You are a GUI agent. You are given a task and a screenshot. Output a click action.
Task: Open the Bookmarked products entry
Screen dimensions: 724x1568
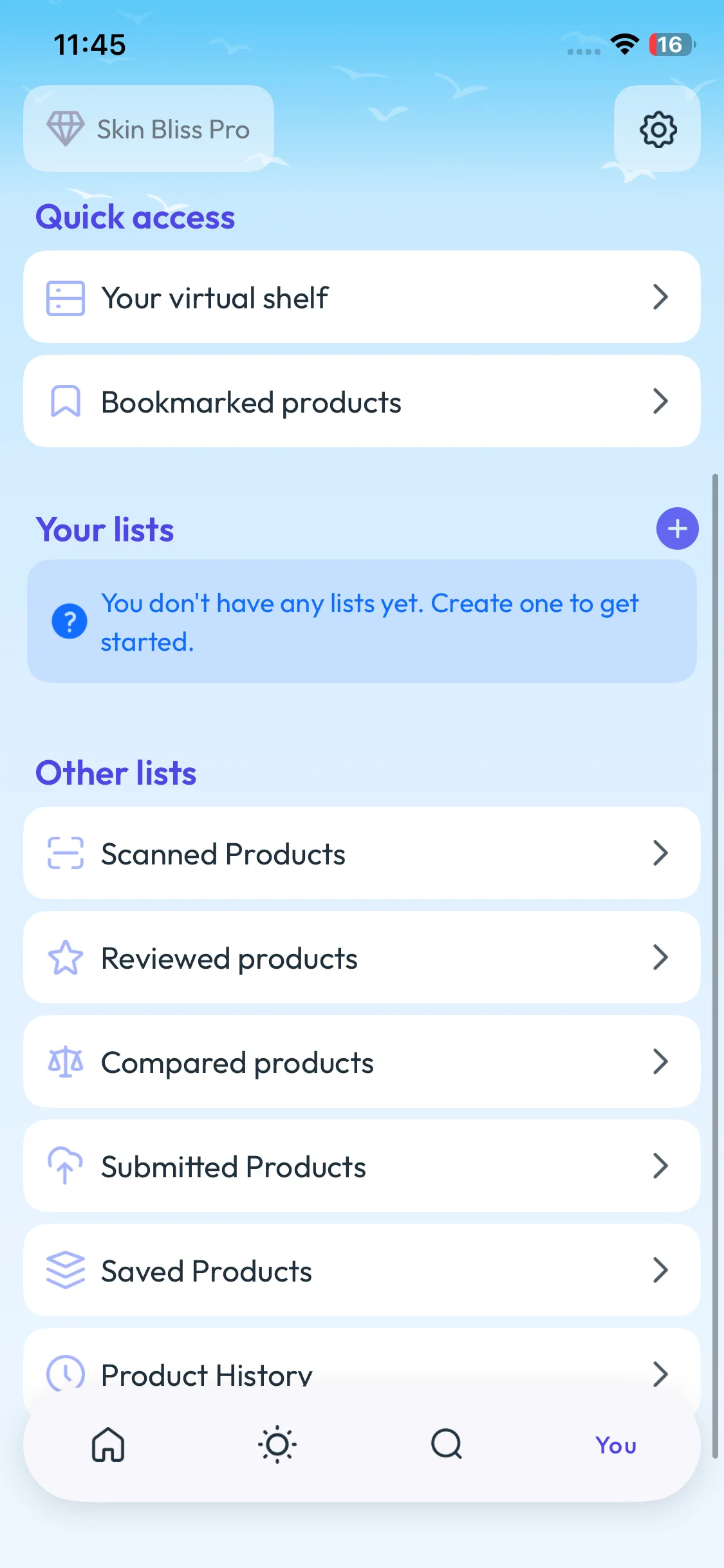click(361, 402)
